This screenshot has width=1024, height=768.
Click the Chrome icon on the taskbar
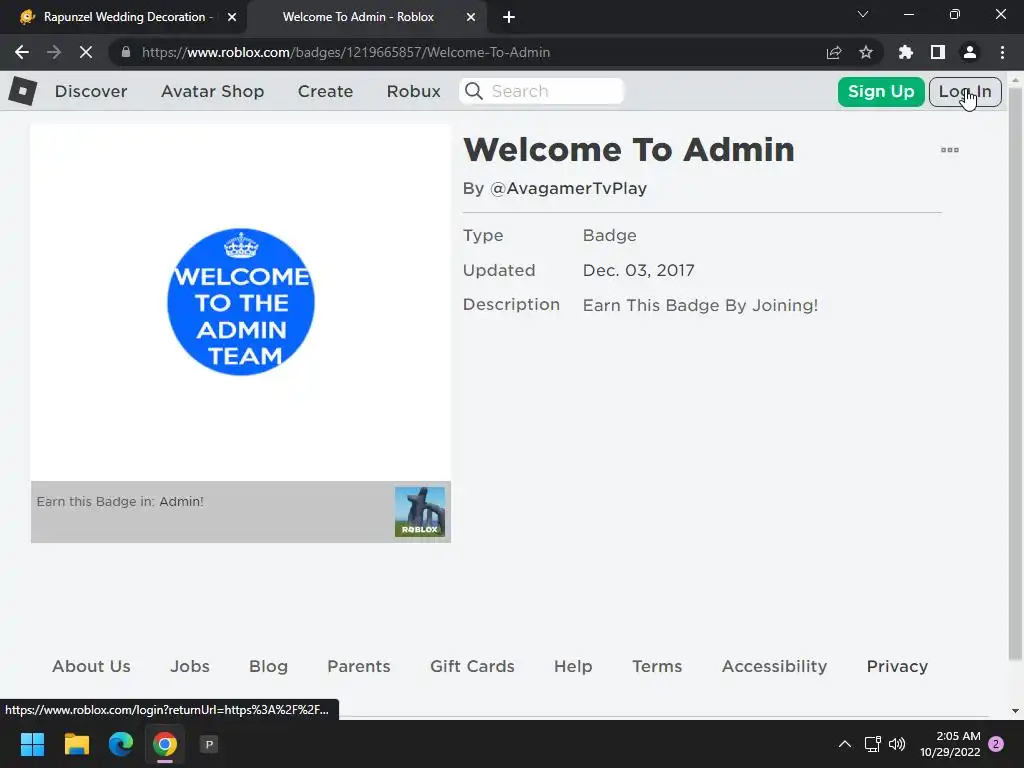165,744
